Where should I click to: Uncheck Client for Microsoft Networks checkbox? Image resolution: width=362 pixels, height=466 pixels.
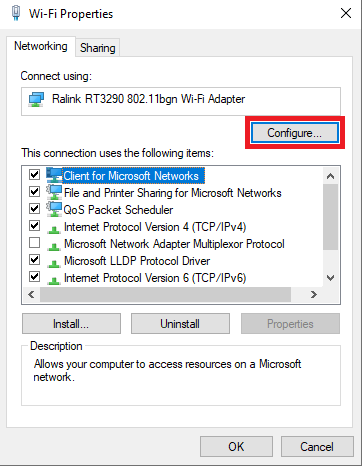click(35, 174)
